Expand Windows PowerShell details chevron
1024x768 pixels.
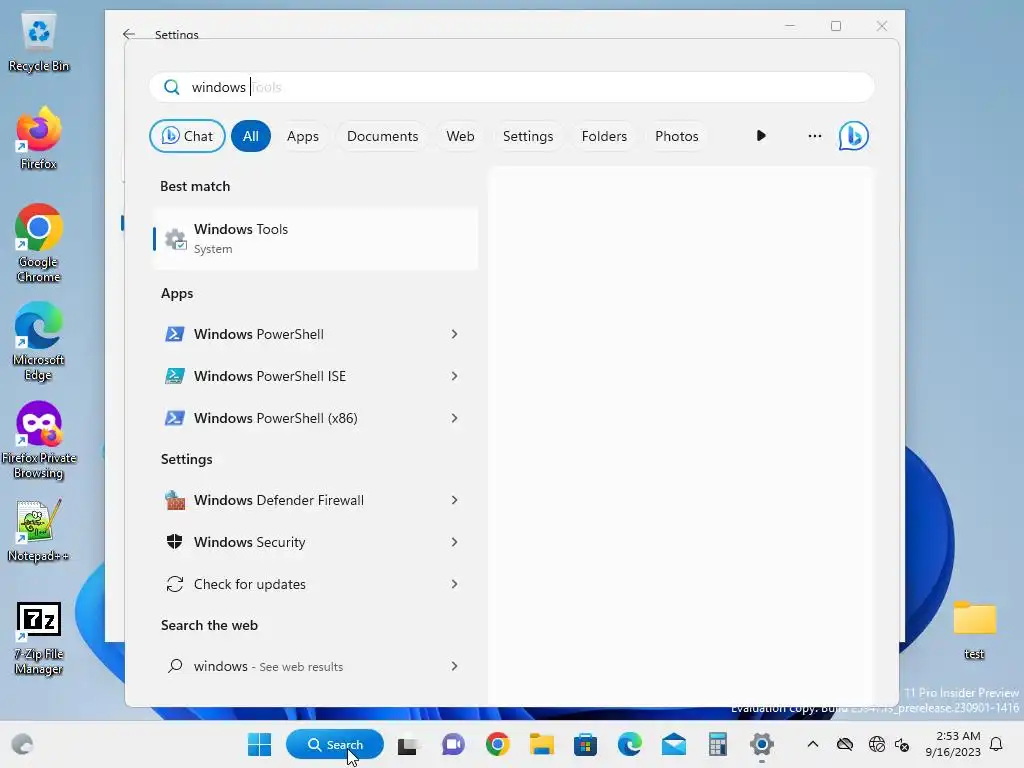point(455,334)
